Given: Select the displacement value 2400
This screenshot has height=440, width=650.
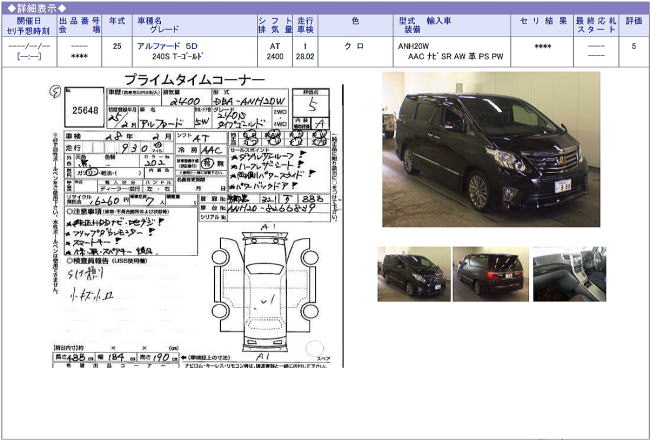Looking at the screenshot, I should pyautogui.click(x=275, y=56).
